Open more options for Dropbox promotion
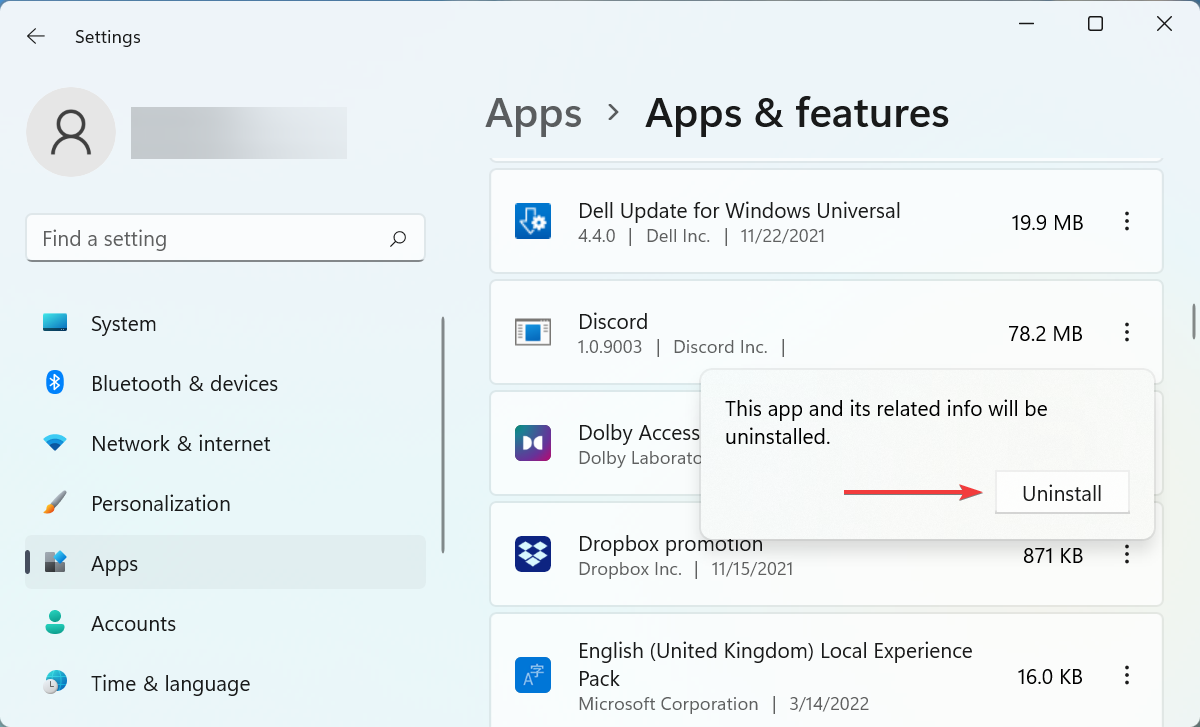1200x727 pixels. pos(1127,553)
